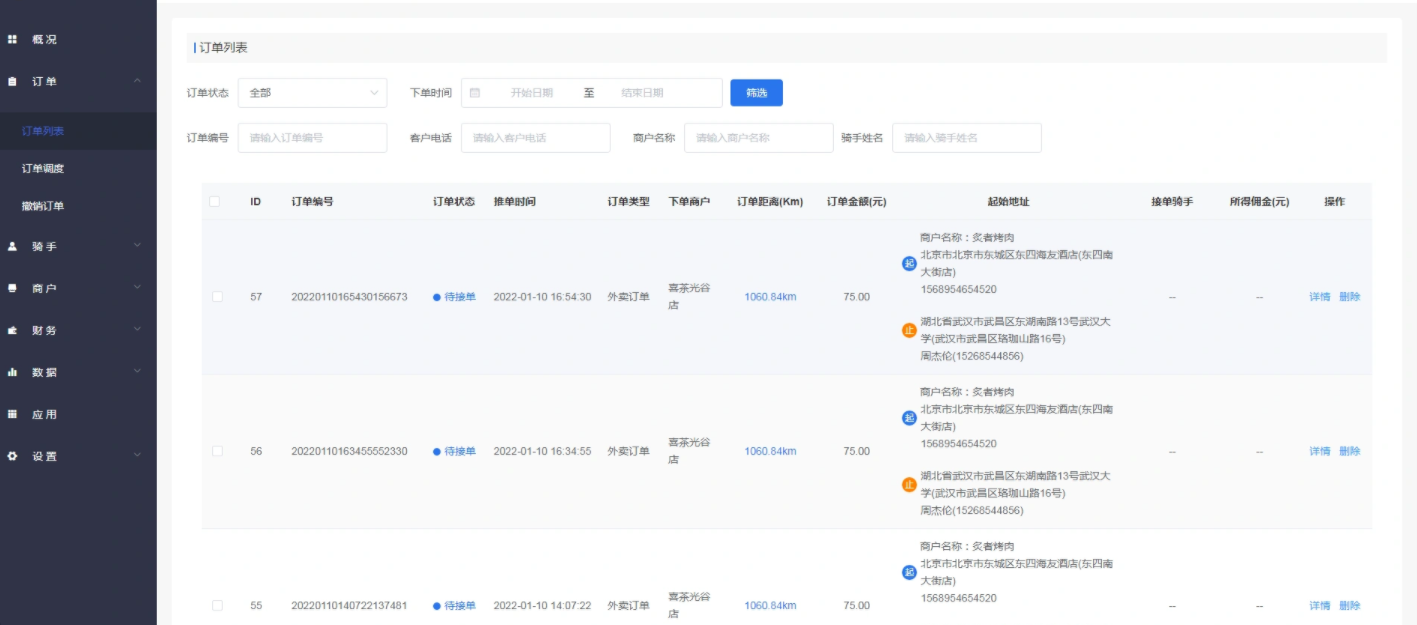This screenshot has width=1417, height=625.
Task: Click the 骑手 rider person icon
Action: (13, 246)
